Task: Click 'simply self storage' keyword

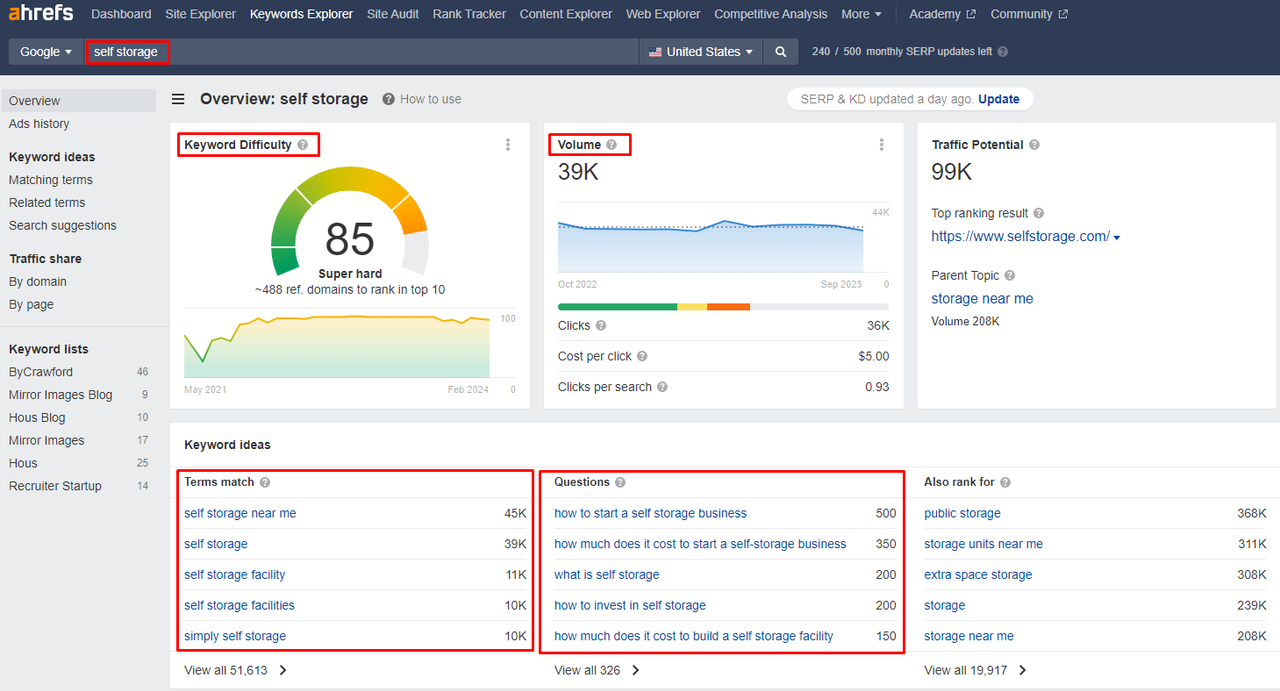Action: (x=235, y=636)
